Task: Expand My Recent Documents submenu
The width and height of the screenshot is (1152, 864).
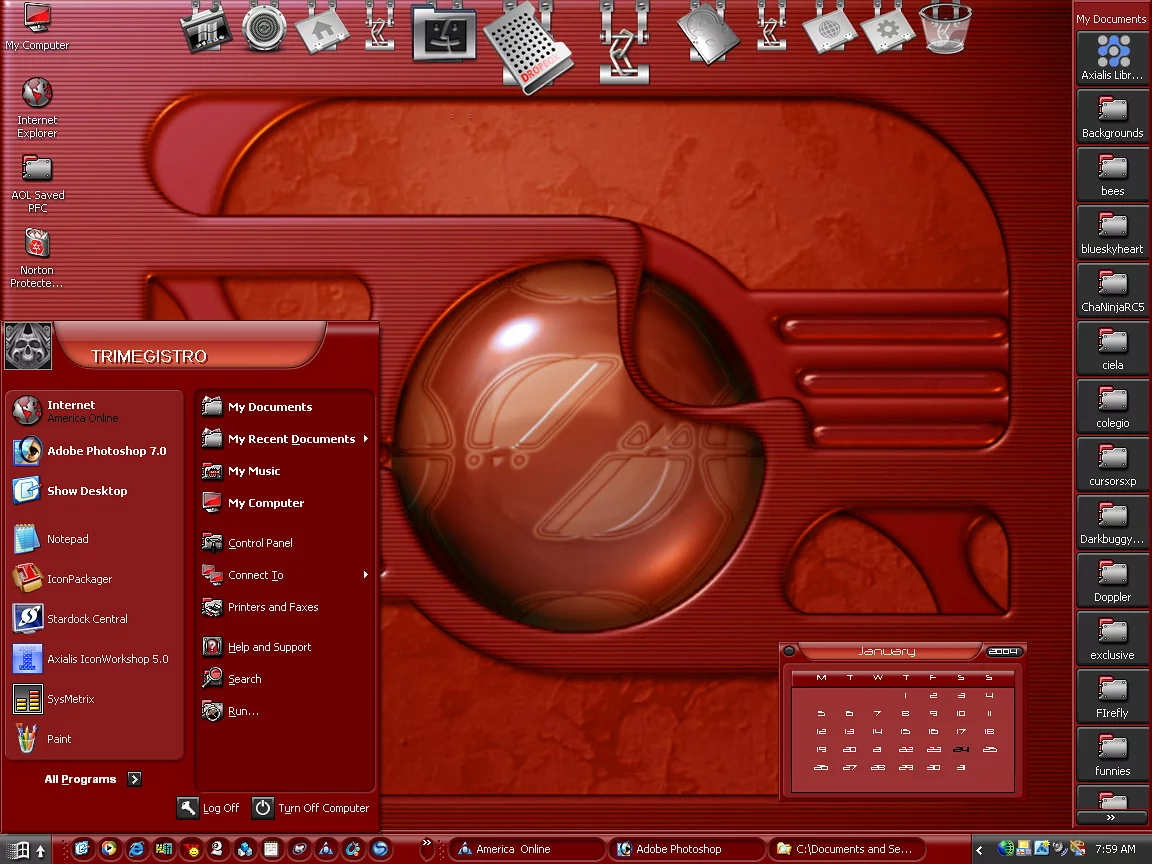Action: pyautogui.click(x=291, y=439)
